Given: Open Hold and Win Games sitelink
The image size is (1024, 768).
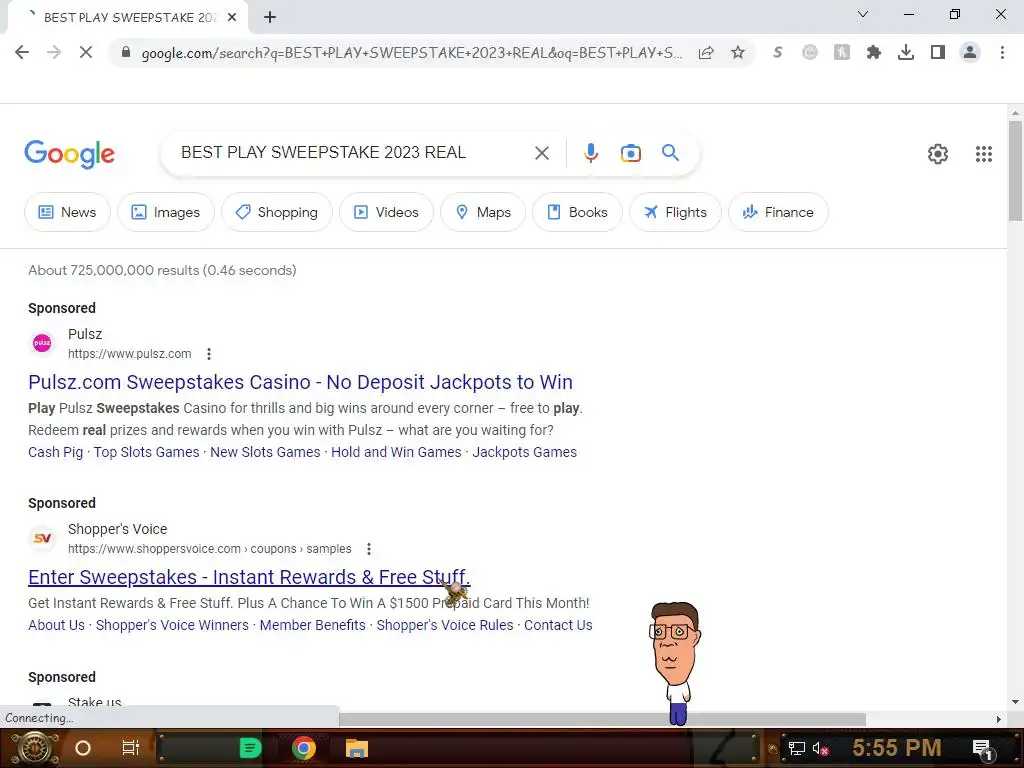Looking at the screenshot, I should click(x=396, y=452).
